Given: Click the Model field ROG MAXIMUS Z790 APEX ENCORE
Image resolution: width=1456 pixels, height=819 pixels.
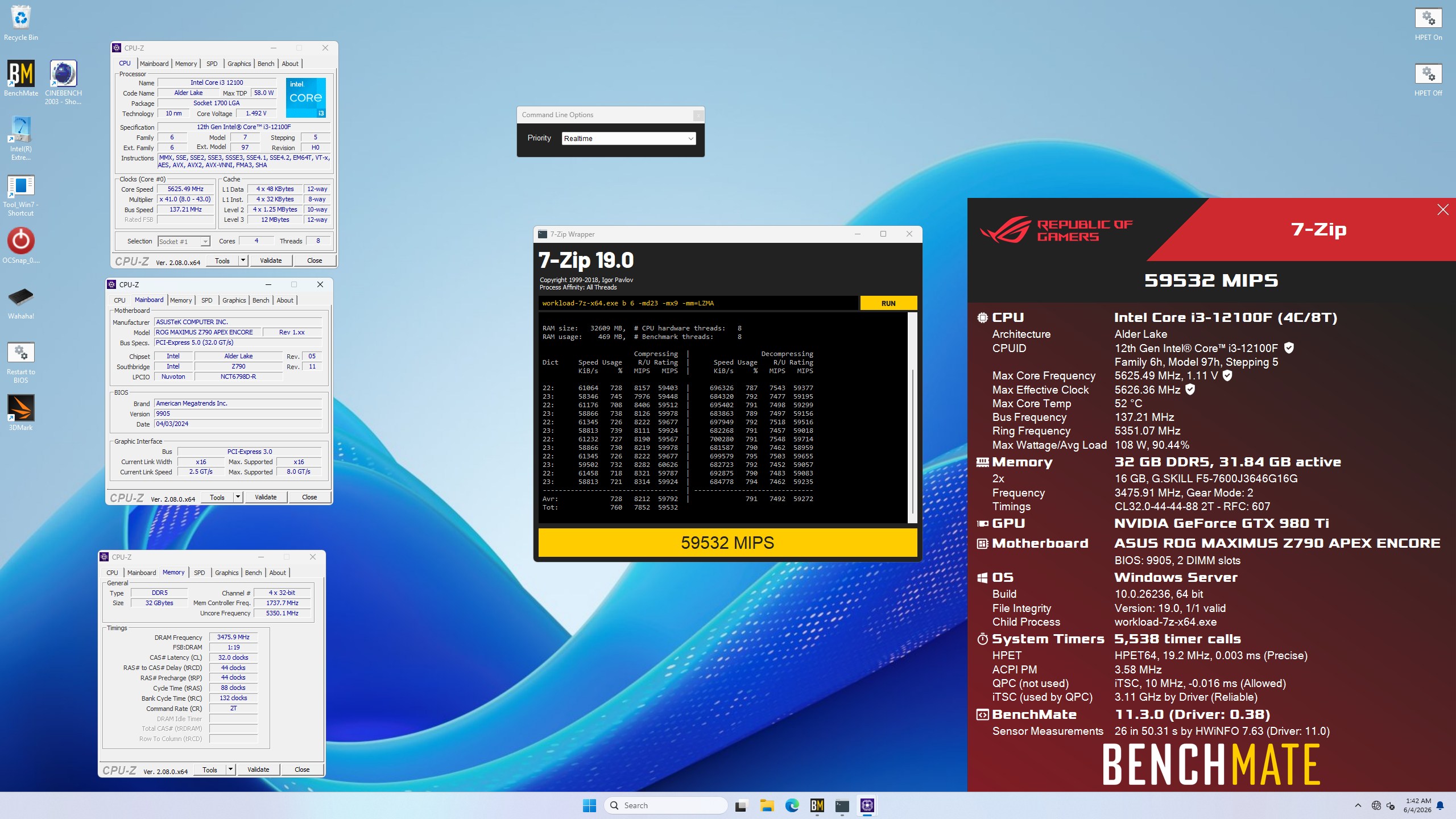Looking at the screenshot, I should (x=207, y=332).
